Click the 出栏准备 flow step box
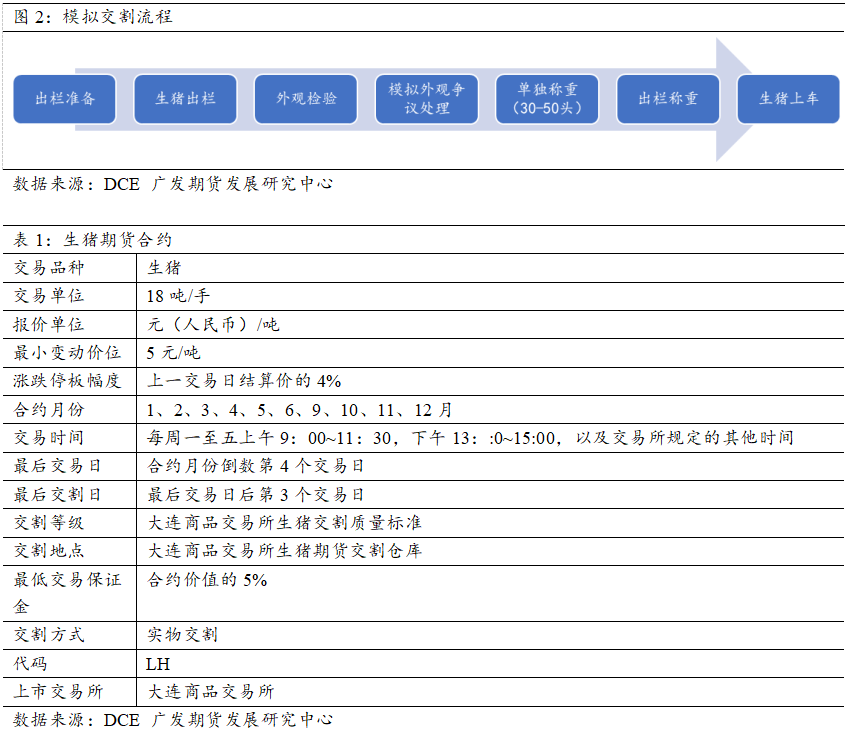 (65, 99)
